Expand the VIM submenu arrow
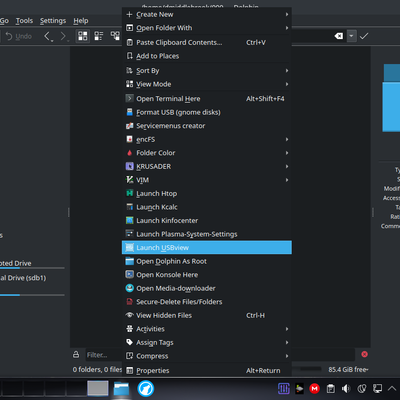Screen dimensions: 400x400 coord(287,180)
